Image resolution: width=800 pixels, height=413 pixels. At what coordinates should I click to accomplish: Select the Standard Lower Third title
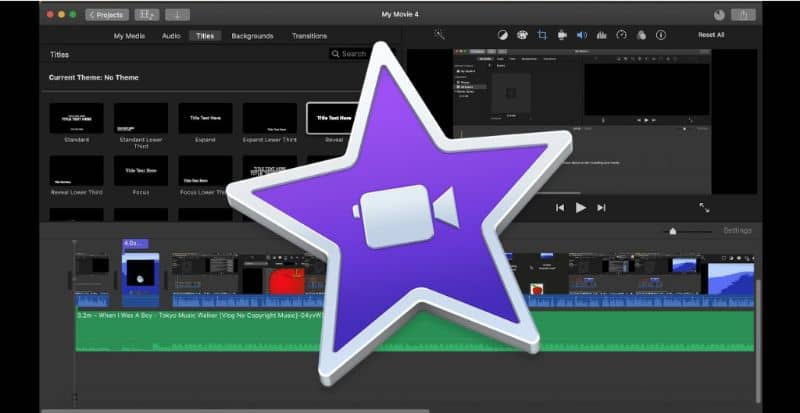click(141, 118)
